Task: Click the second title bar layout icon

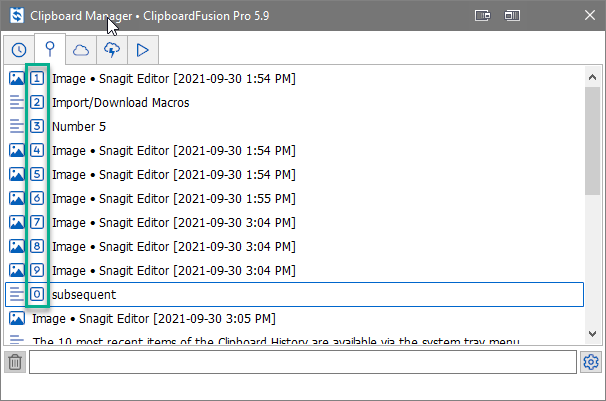Action: pos(512,15)
